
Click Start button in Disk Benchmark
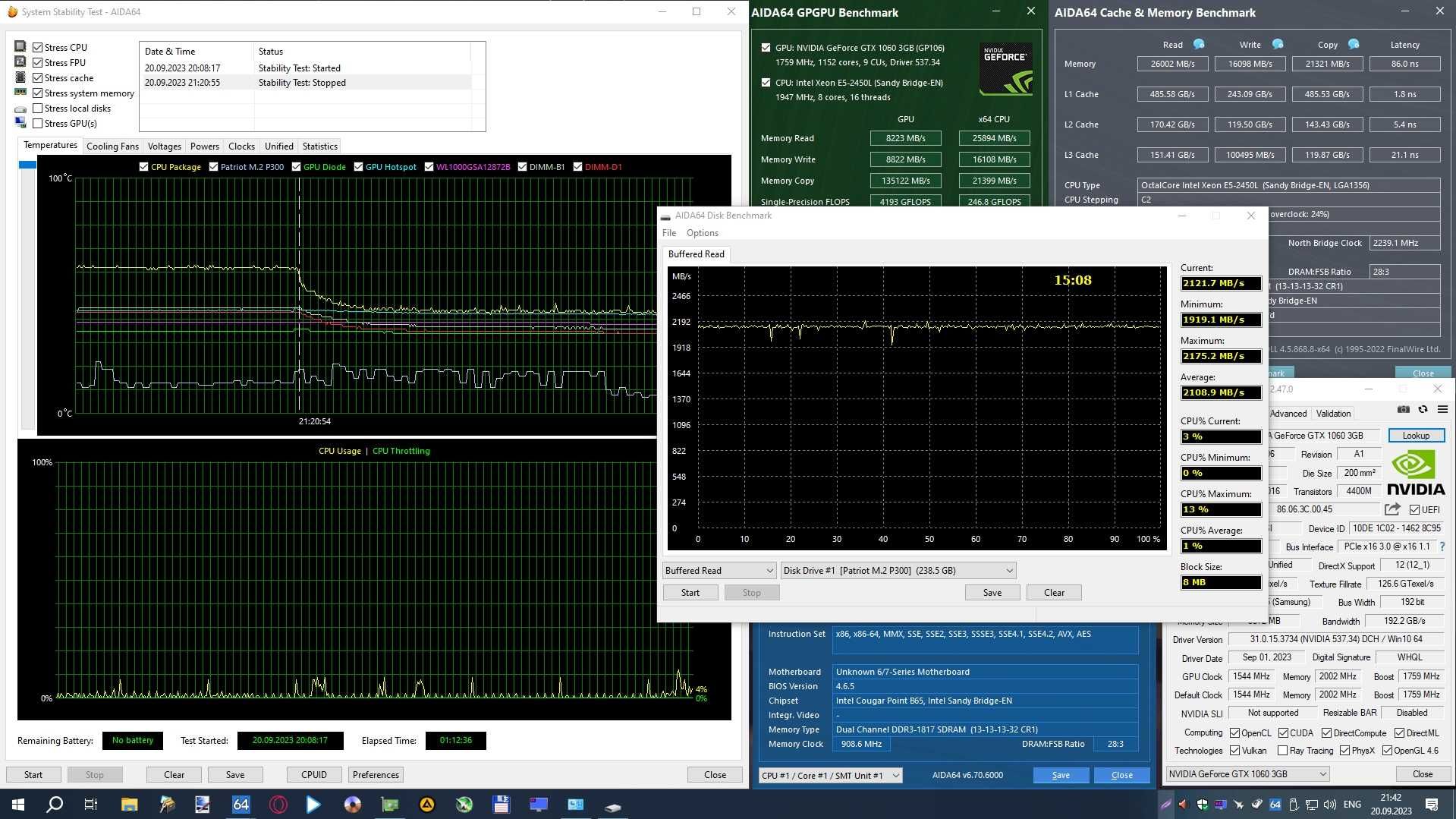[x=690, y=592]
